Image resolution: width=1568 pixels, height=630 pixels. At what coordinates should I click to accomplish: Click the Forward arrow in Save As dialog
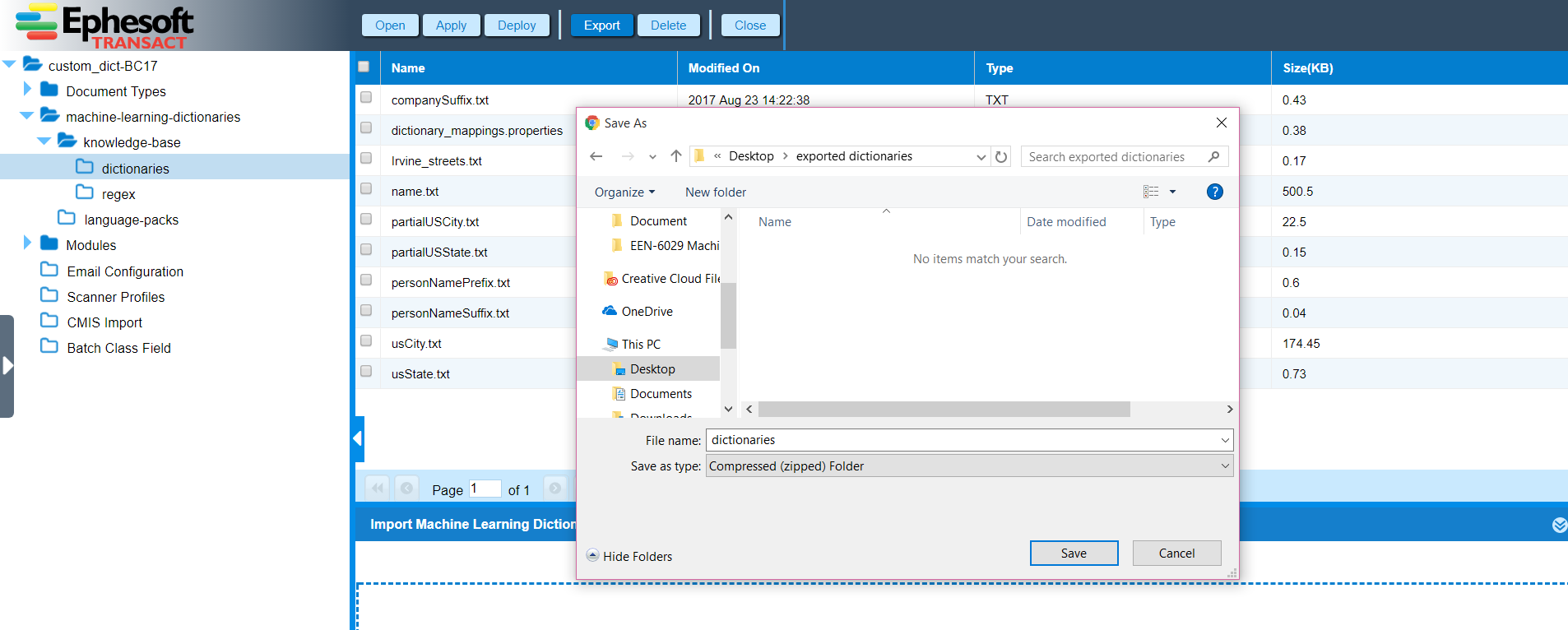pyautogui.click(x=628, y=156)
